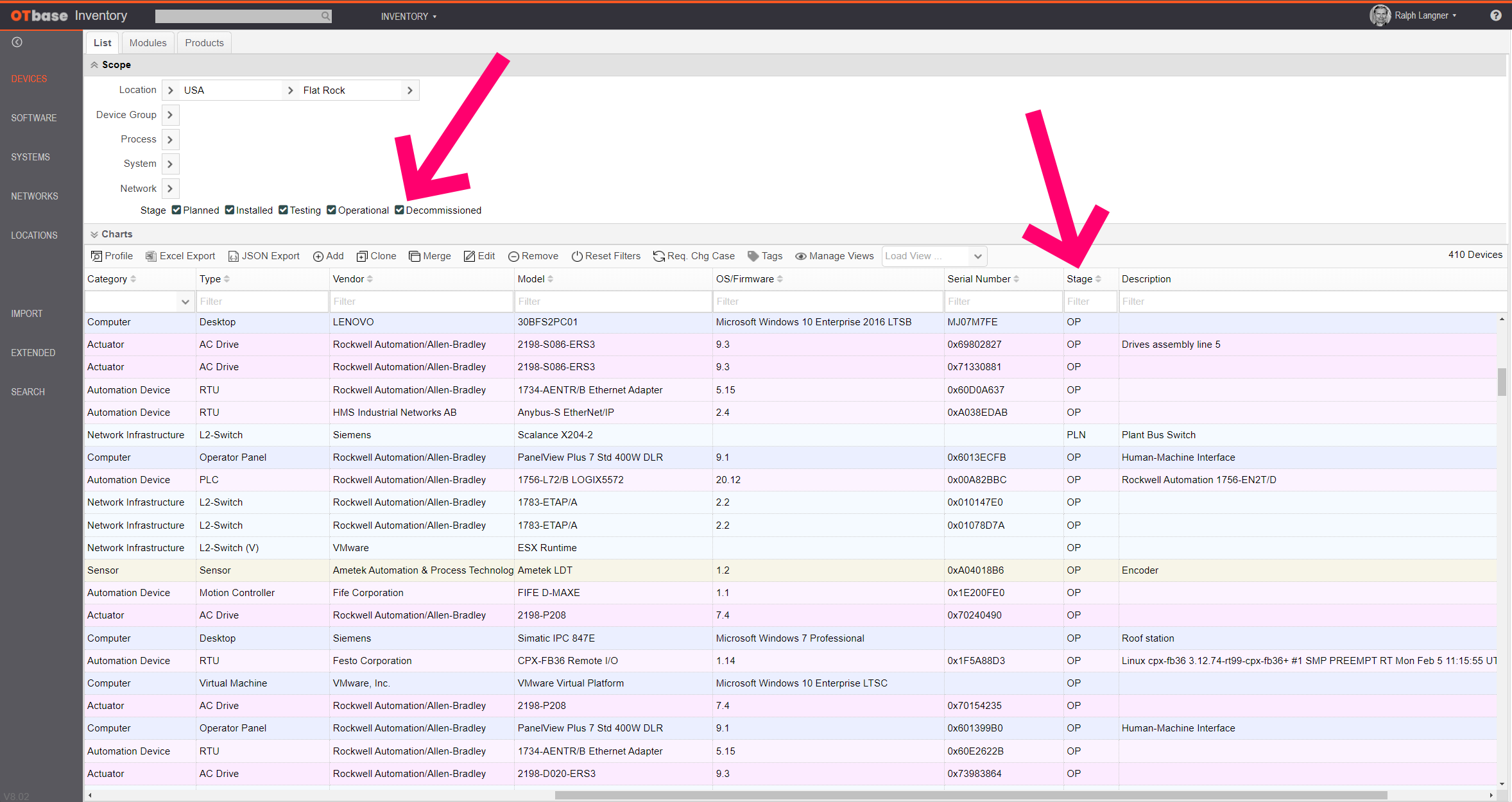
Task: Expand the System scope chevron
Action: coord(170,164)
